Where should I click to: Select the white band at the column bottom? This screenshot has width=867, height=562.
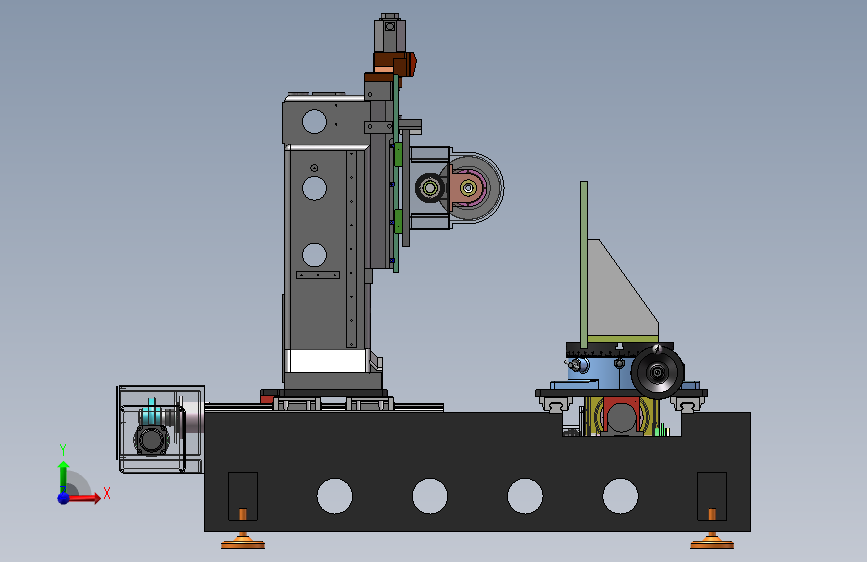[x=326, y=361]
